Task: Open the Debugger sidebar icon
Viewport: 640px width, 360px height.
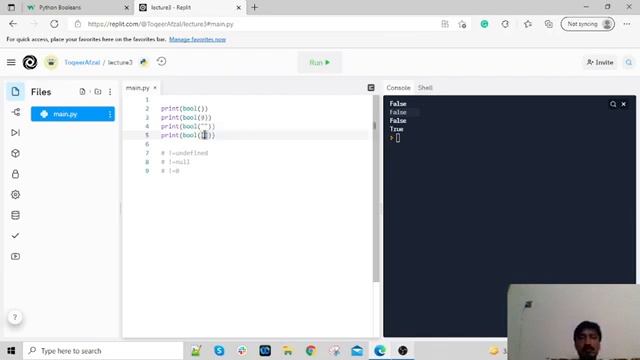Action: coord(16,133)
